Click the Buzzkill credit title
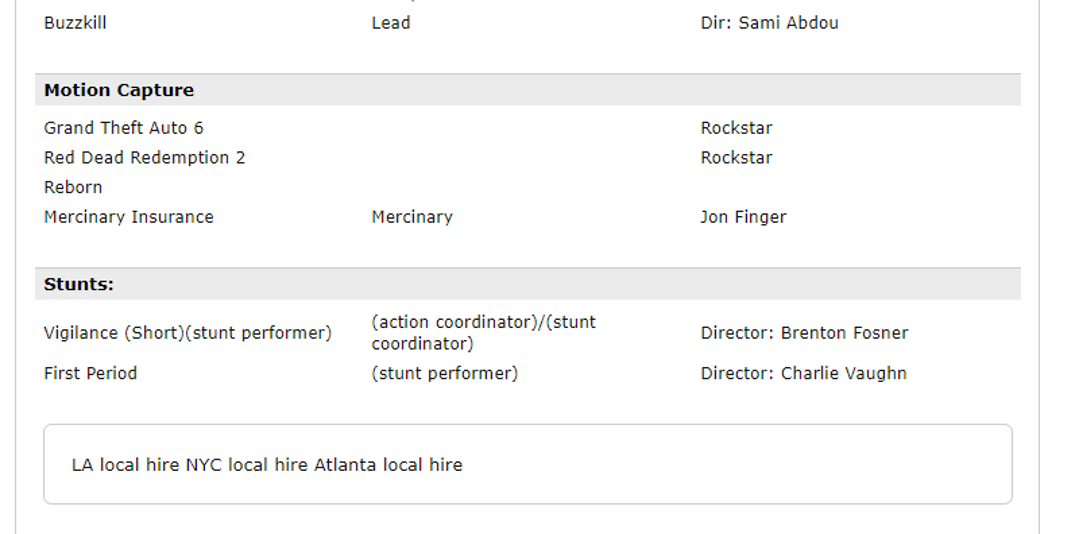 pyautogui.click(x=75, y=23)
